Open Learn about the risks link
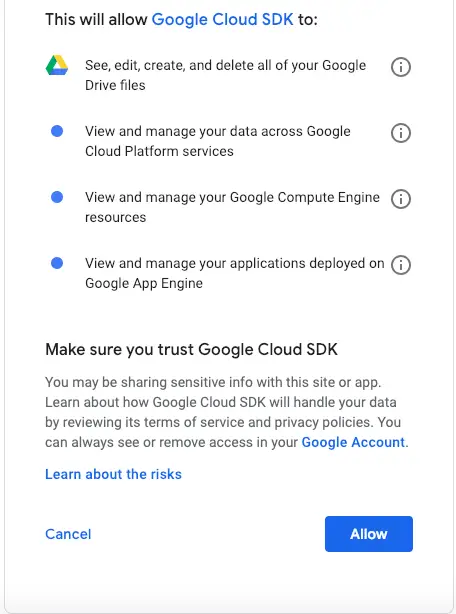456x614 pixels. (x=114, y=474)
